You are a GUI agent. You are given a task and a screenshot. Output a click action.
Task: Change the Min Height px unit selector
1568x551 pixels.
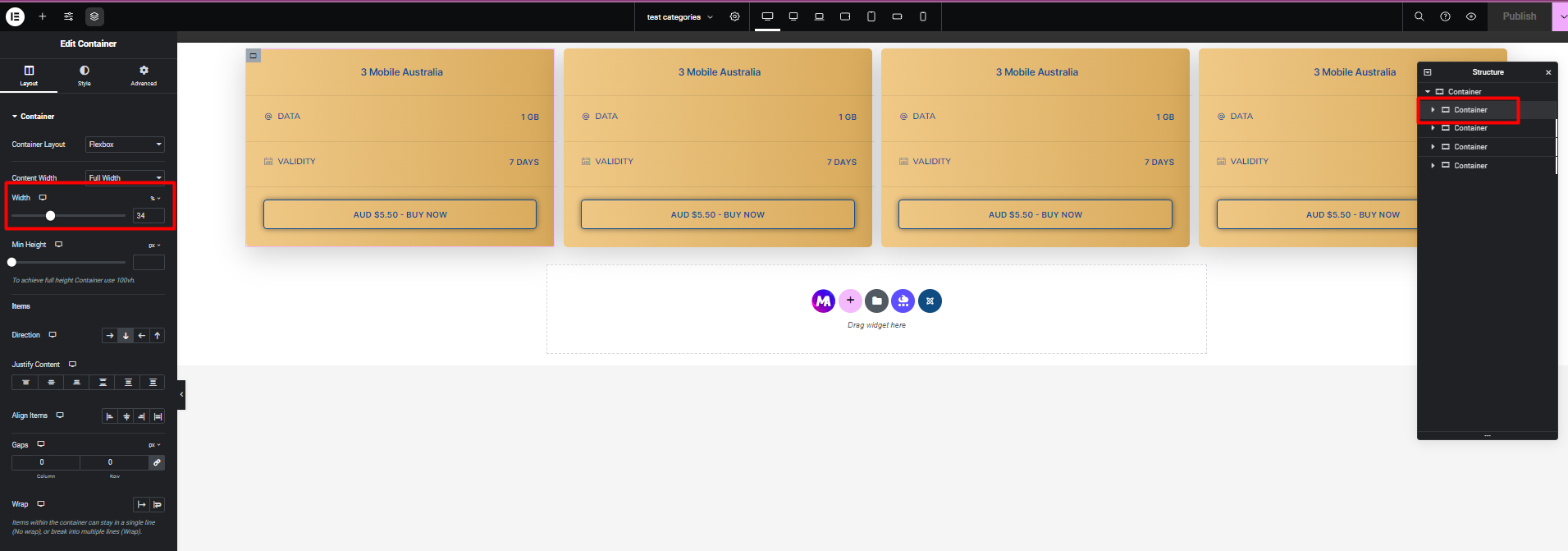(154, 245)
